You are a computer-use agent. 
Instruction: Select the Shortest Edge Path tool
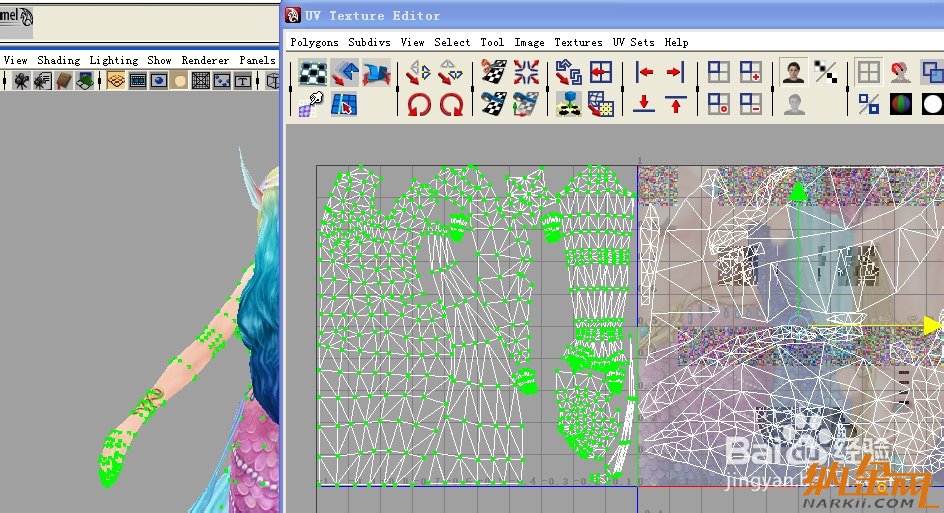pyautogui.click(x=344, y=104)
